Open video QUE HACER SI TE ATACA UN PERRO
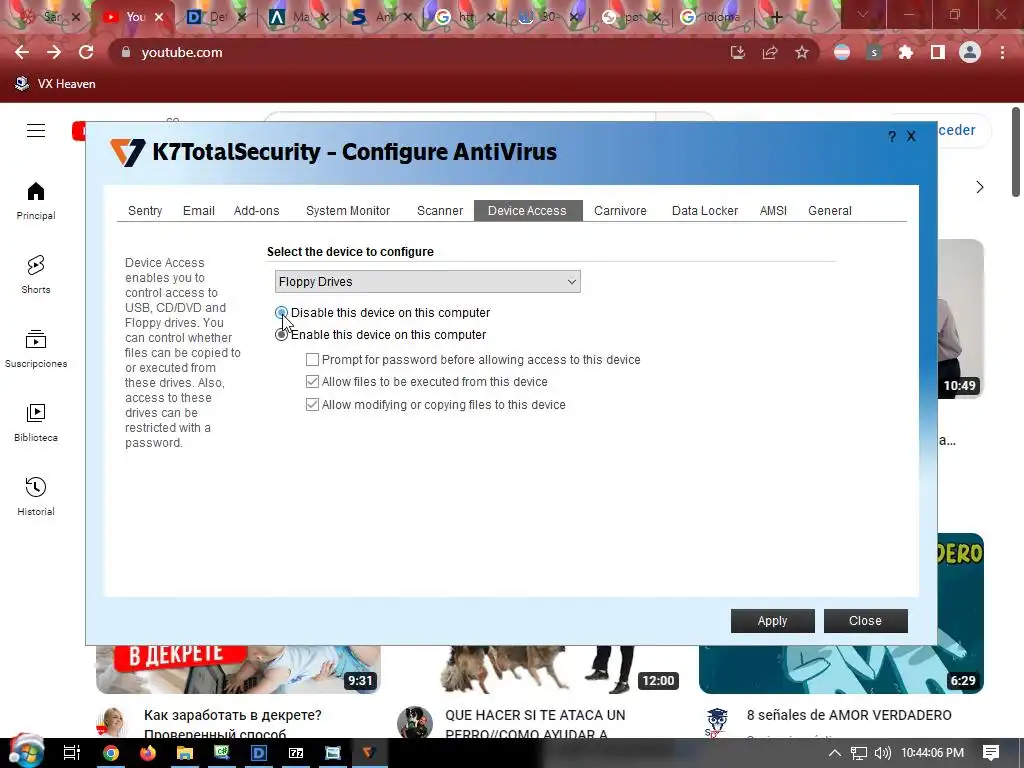This screenshot has height=768, width=1024. tap(536, 725)
